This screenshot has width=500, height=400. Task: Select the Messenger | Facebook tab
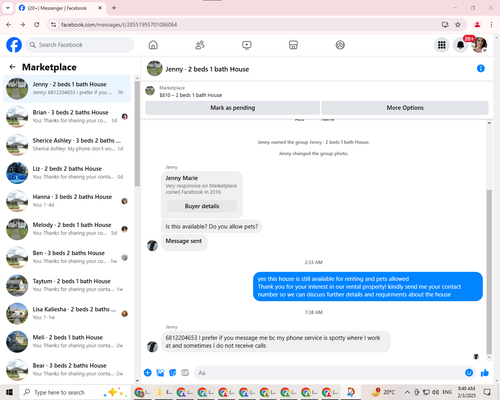61,8
